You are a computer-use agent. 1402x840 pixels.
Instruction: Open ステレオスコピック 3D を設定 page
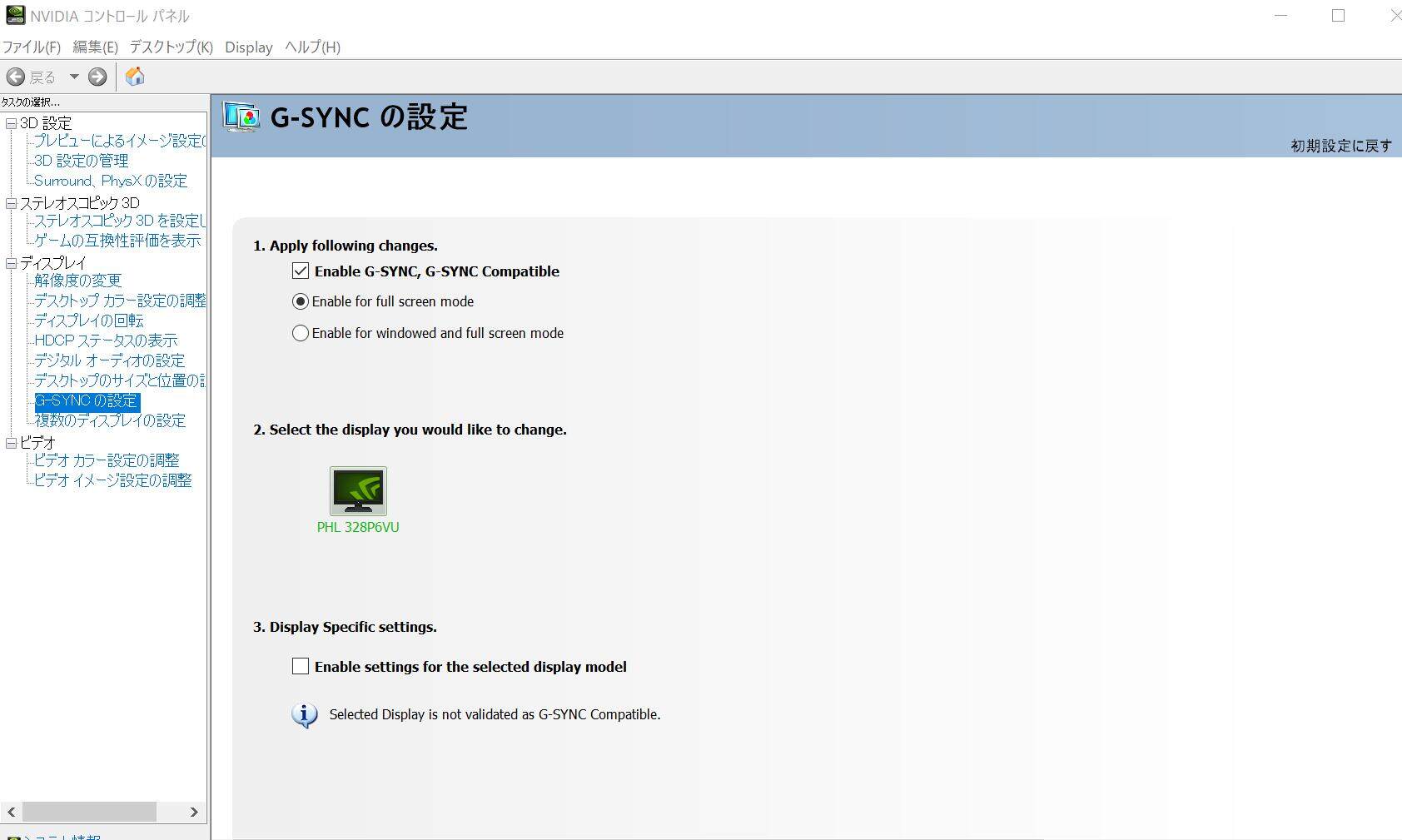pyautogui.click(x=120, y=221)
